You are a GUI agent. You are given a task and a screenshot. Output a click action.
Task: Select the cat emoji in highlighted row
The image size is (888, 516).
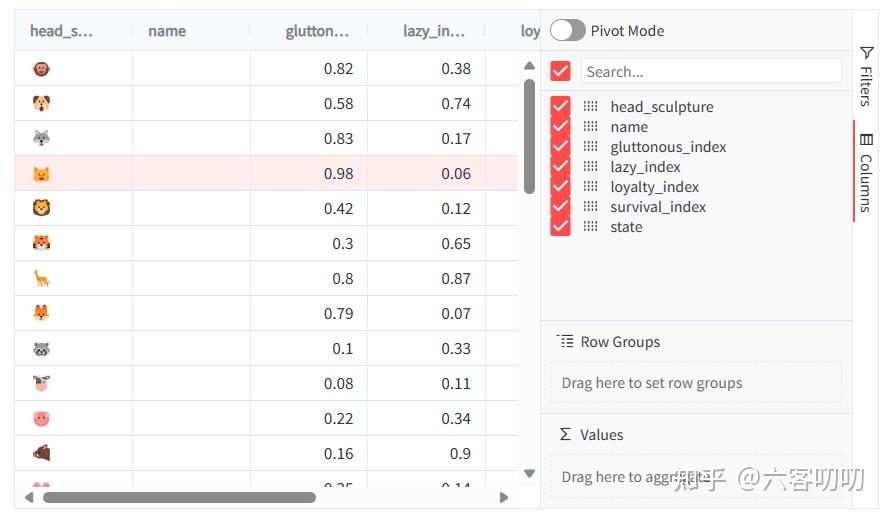[41, 173]
